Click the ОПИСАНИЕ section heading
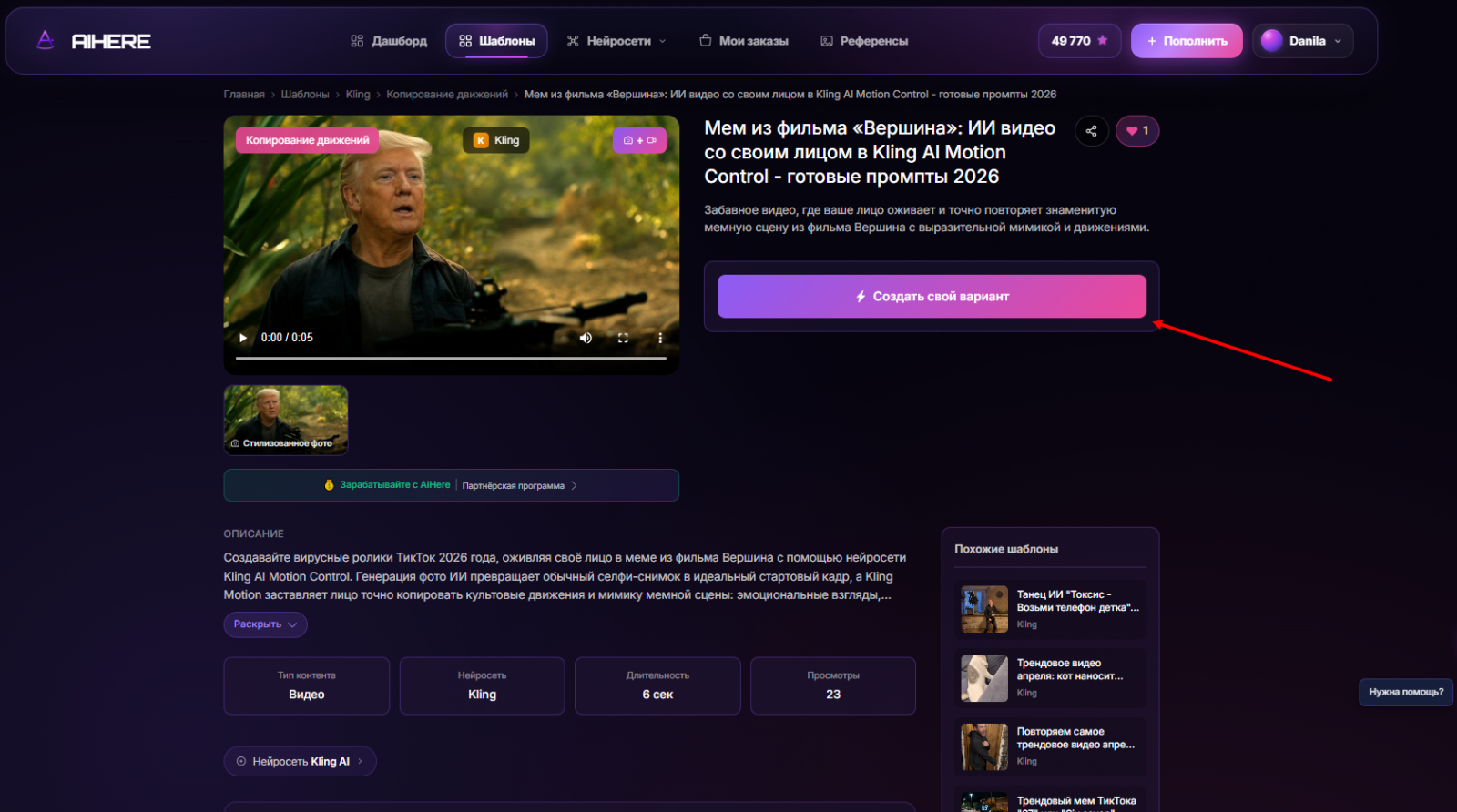Viewport: 1457px width, 812px height. 254,533
